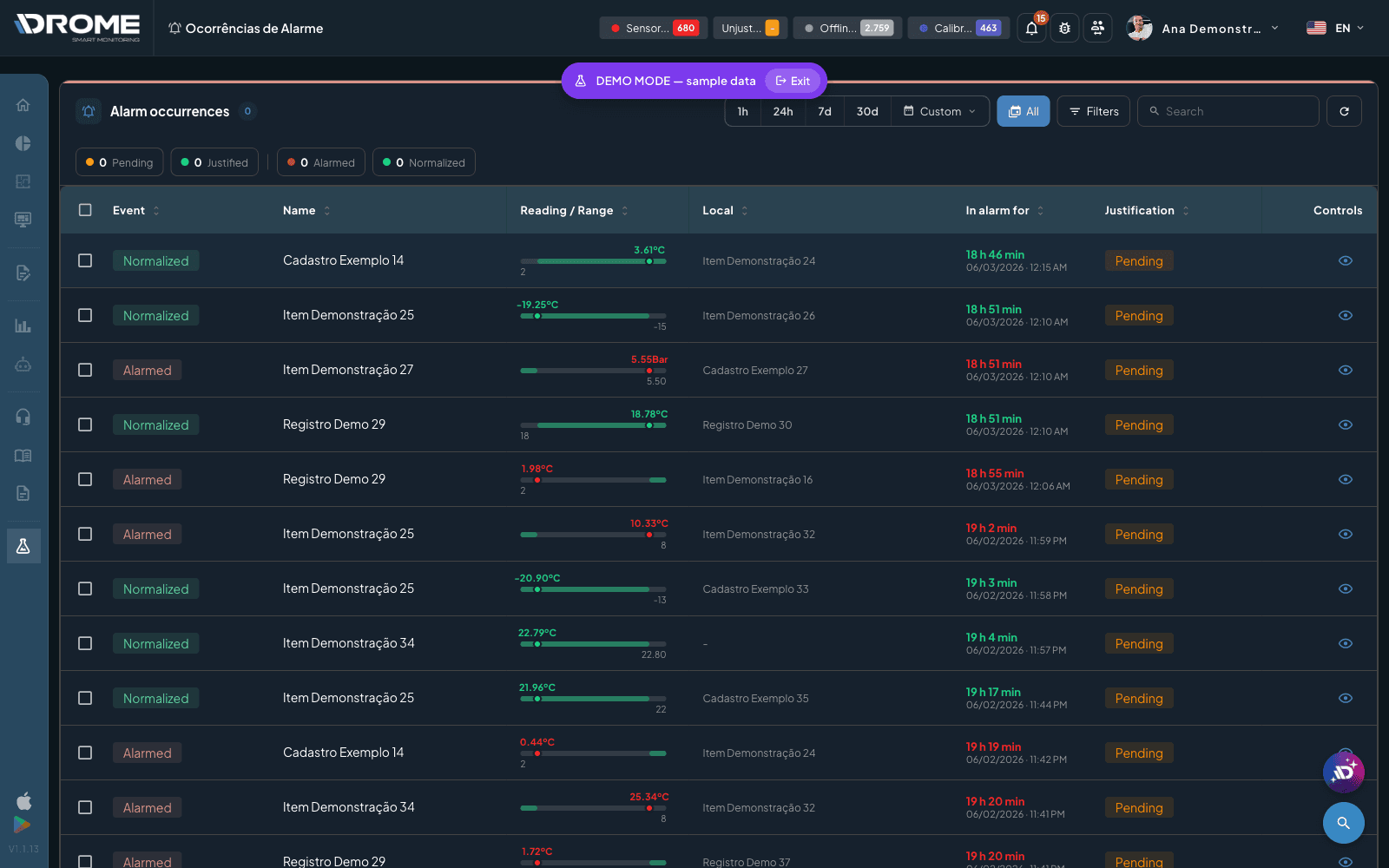Open the document file sidebar icon

[x=23, y=494]
